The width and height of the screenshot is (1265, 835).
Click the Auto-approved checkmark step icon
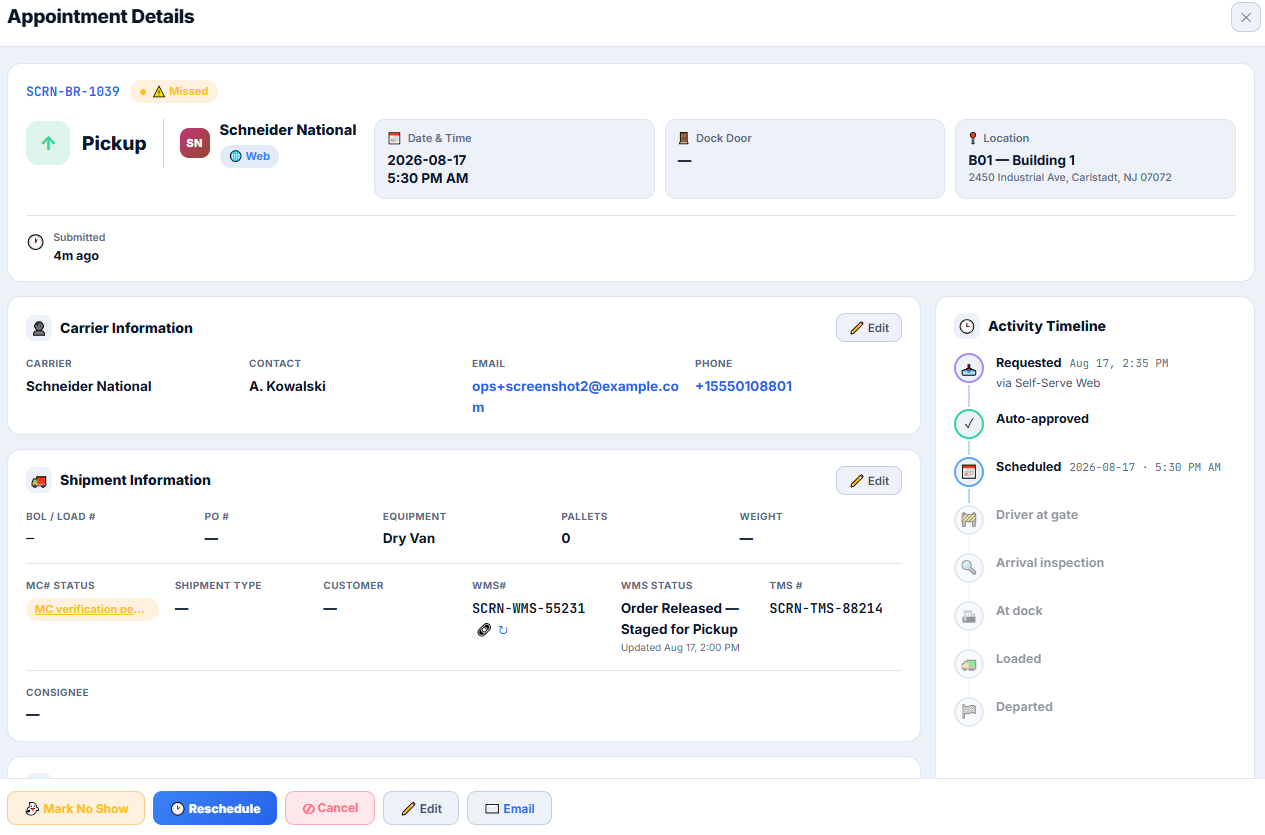968,424
